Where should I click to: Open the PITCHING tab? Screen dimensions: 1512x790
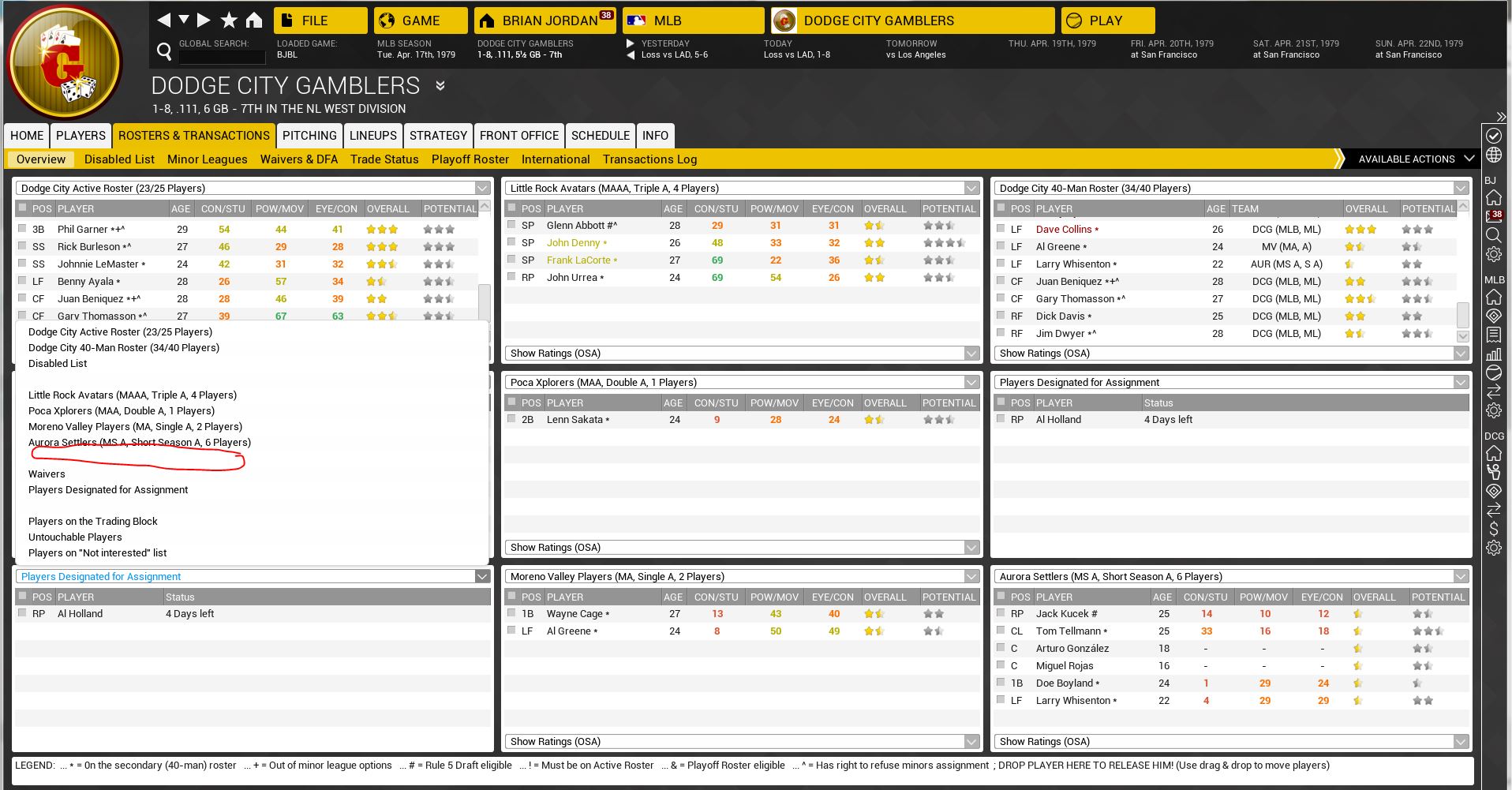309,136
